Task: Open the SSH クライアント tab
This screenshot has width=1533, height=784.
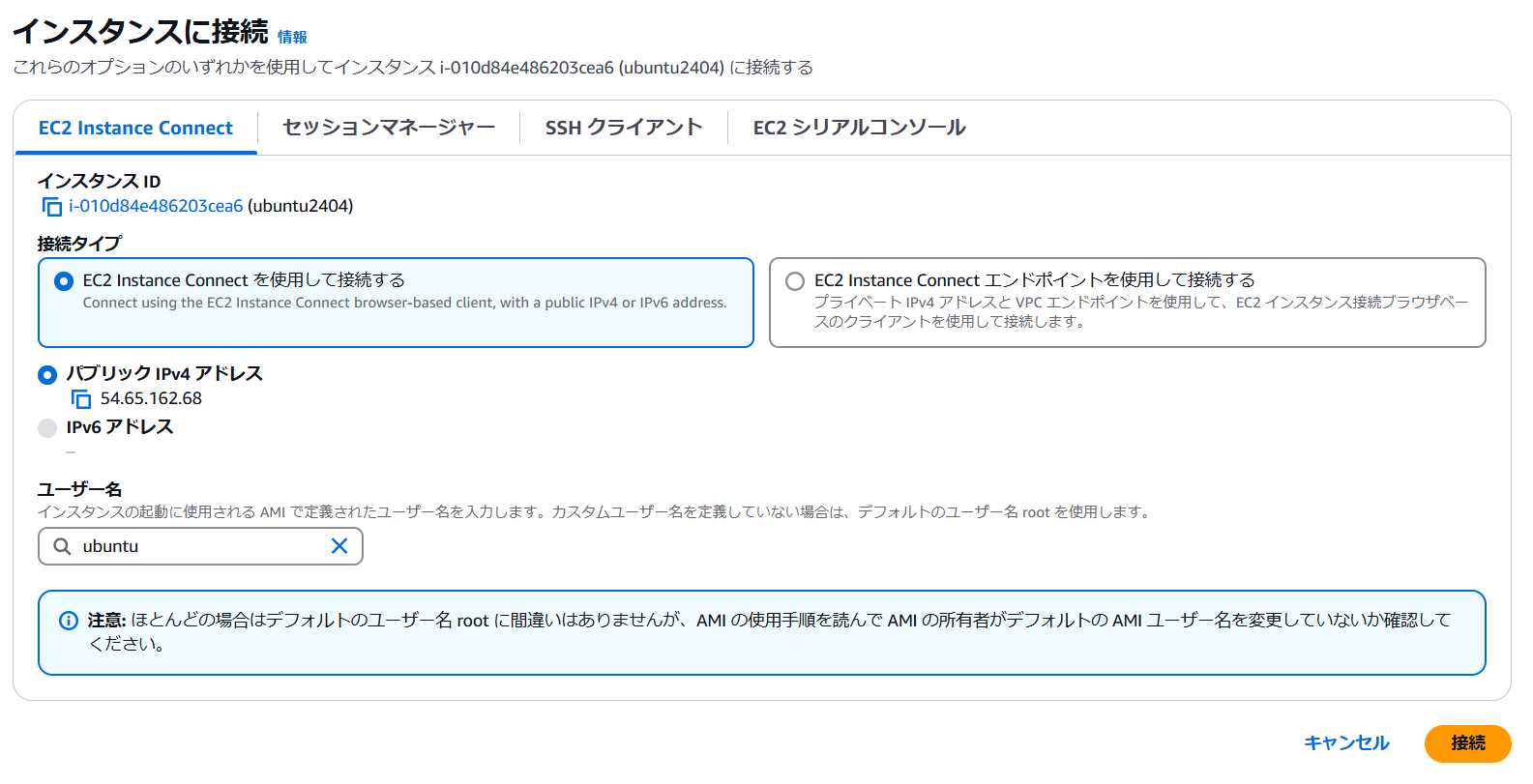Action: coord(624,128)
